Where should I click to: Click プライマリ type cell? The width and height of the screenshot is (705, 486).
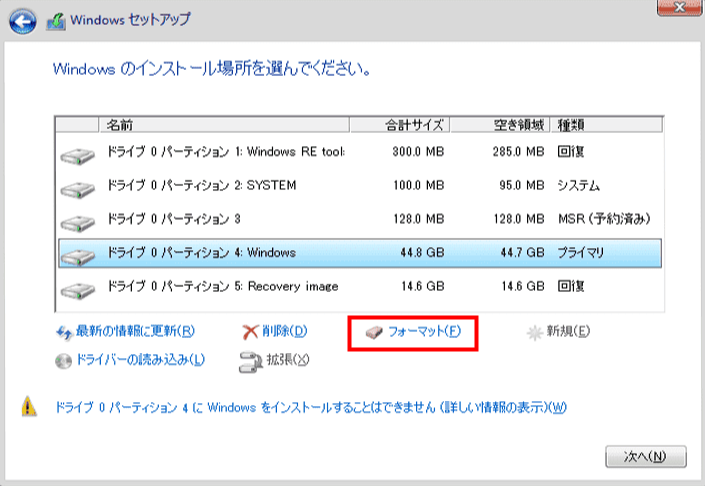pos(580,253)
